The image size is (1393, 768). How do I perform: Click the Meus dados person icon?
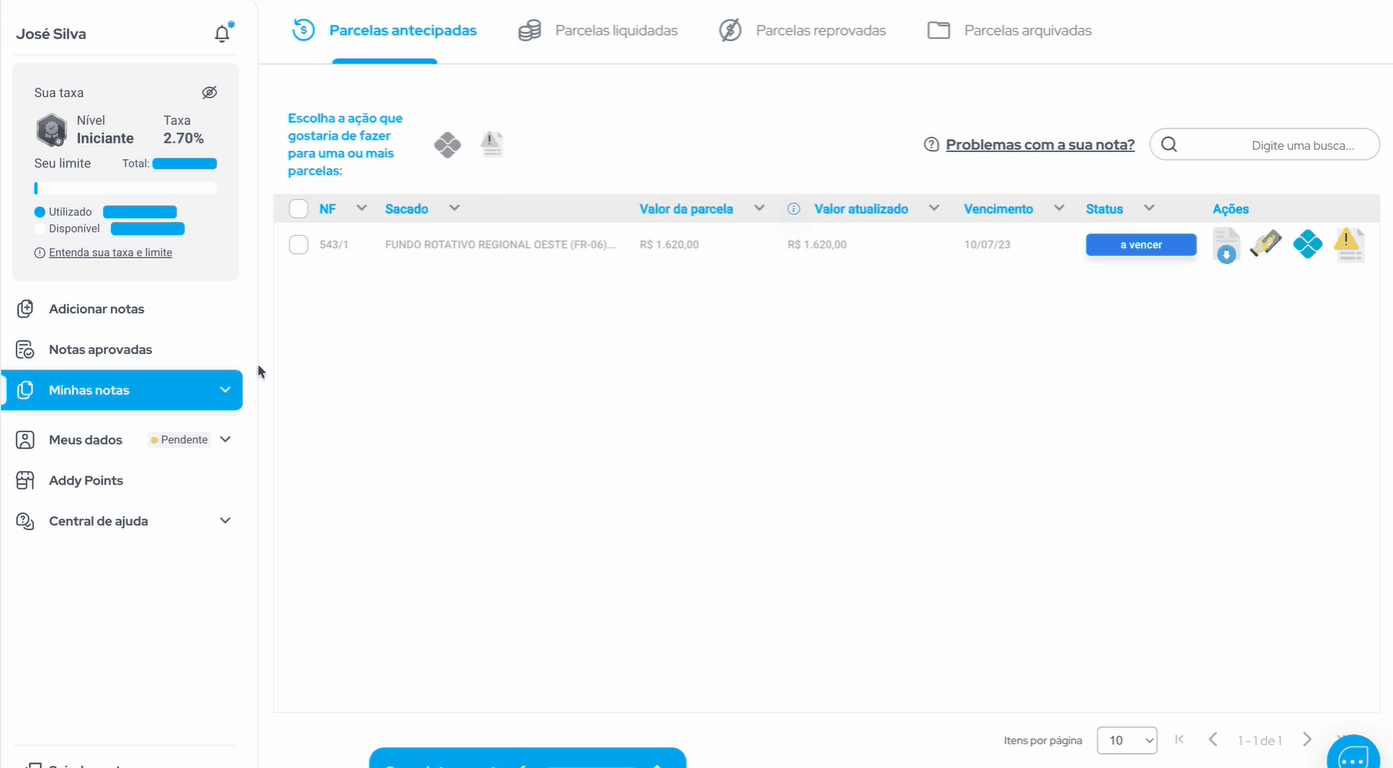click(x=25, y=440)
